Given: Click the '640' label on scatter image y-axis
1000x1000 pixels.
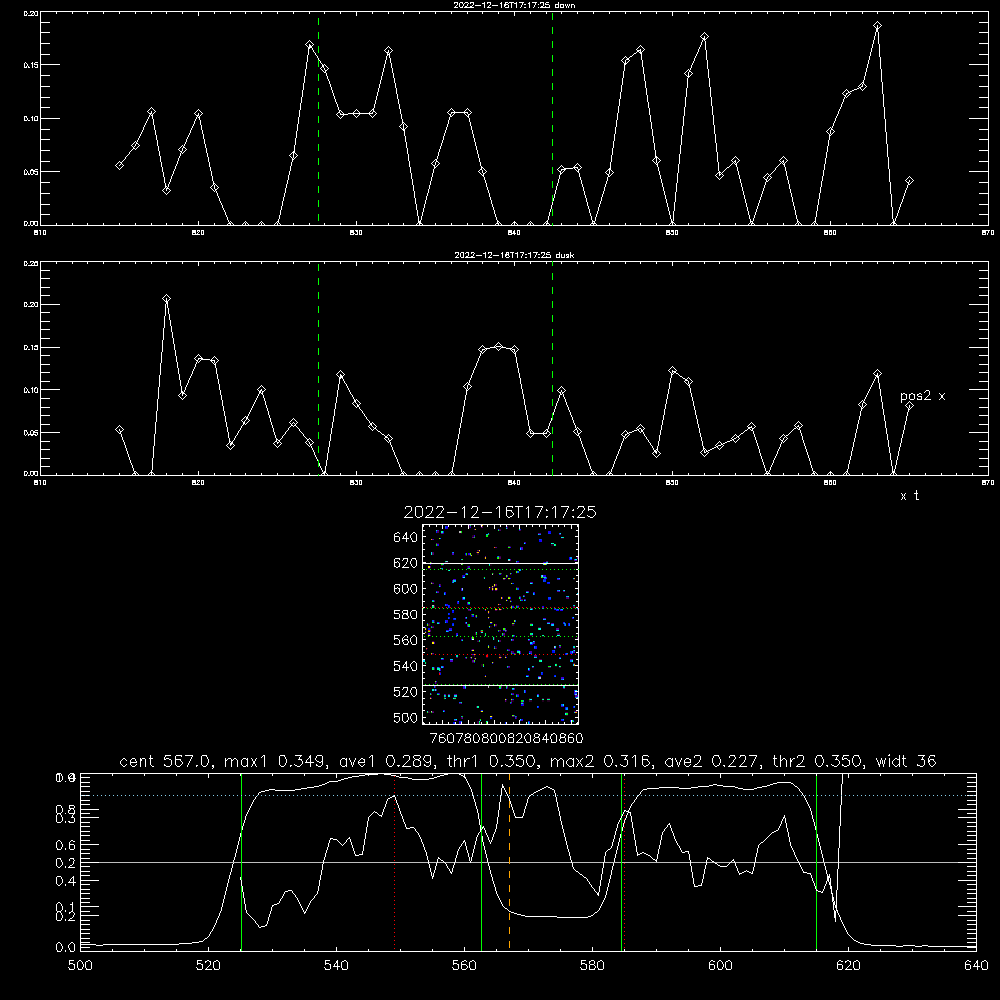Looking at the screenshot, I should point(406,538).
